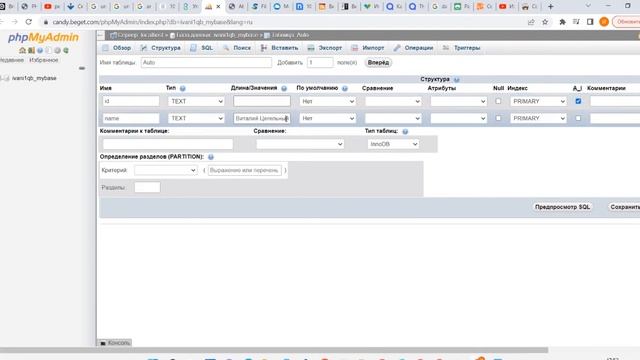
Task: Open help icon beside Структура heading
Action: point(457,80)
